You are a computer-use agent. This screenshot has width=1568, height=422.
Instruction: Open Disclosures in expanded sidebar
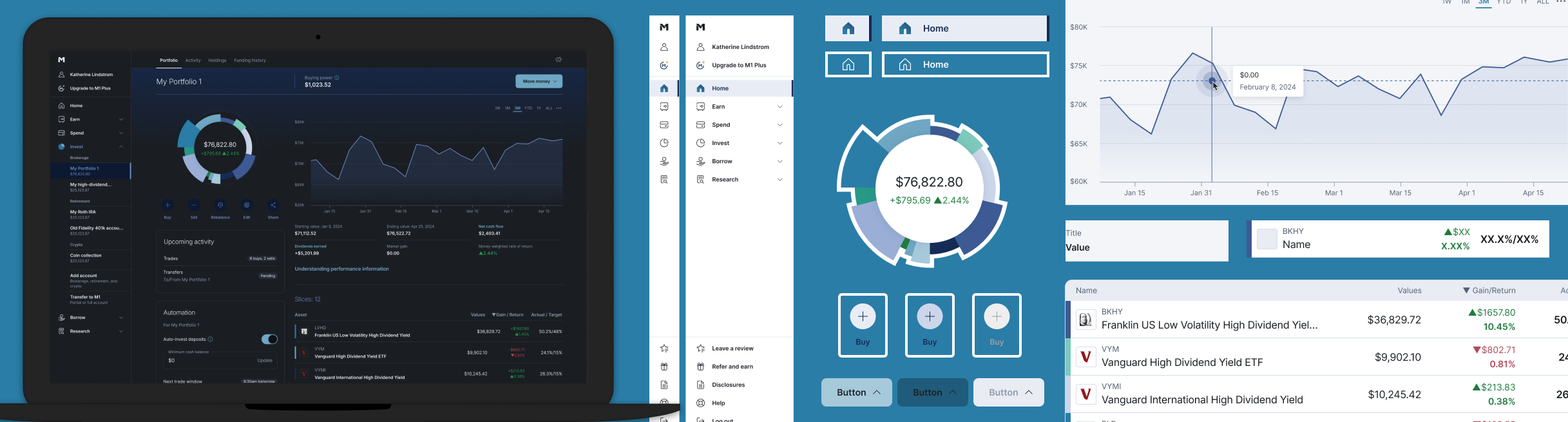[729, 385]
